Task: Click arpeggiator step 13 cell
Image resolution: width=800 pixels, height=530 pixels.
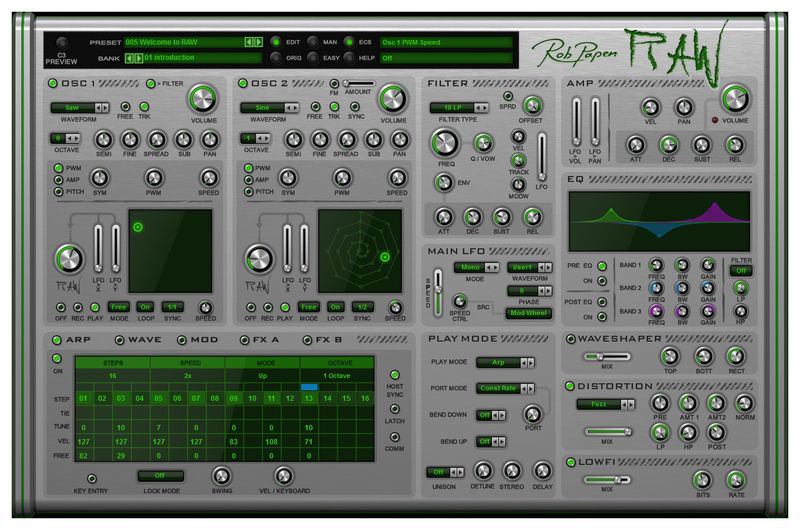Action: pyautogui.click(x=309, y=398)
